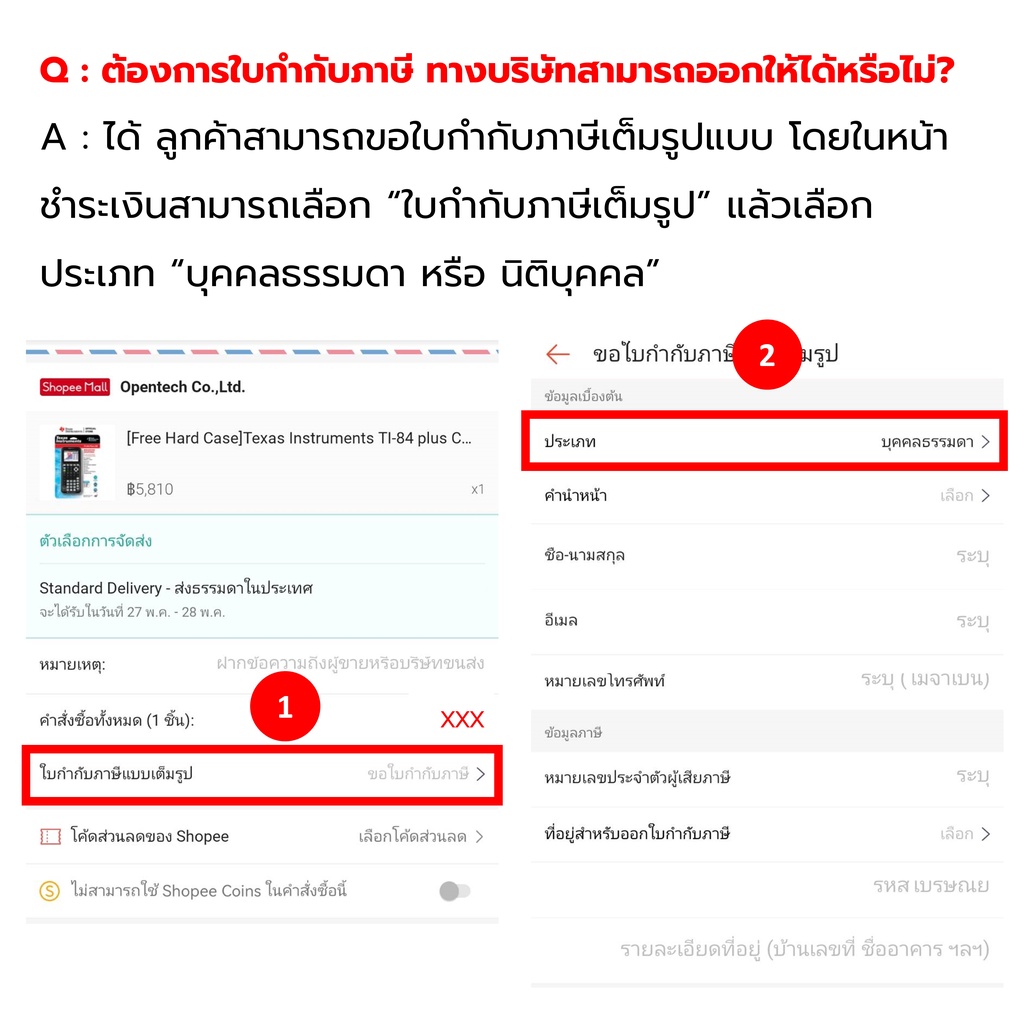Open ประเภท บุคคลธรรมดา type selector
1024x1024 pixels.
pos(767,441)
